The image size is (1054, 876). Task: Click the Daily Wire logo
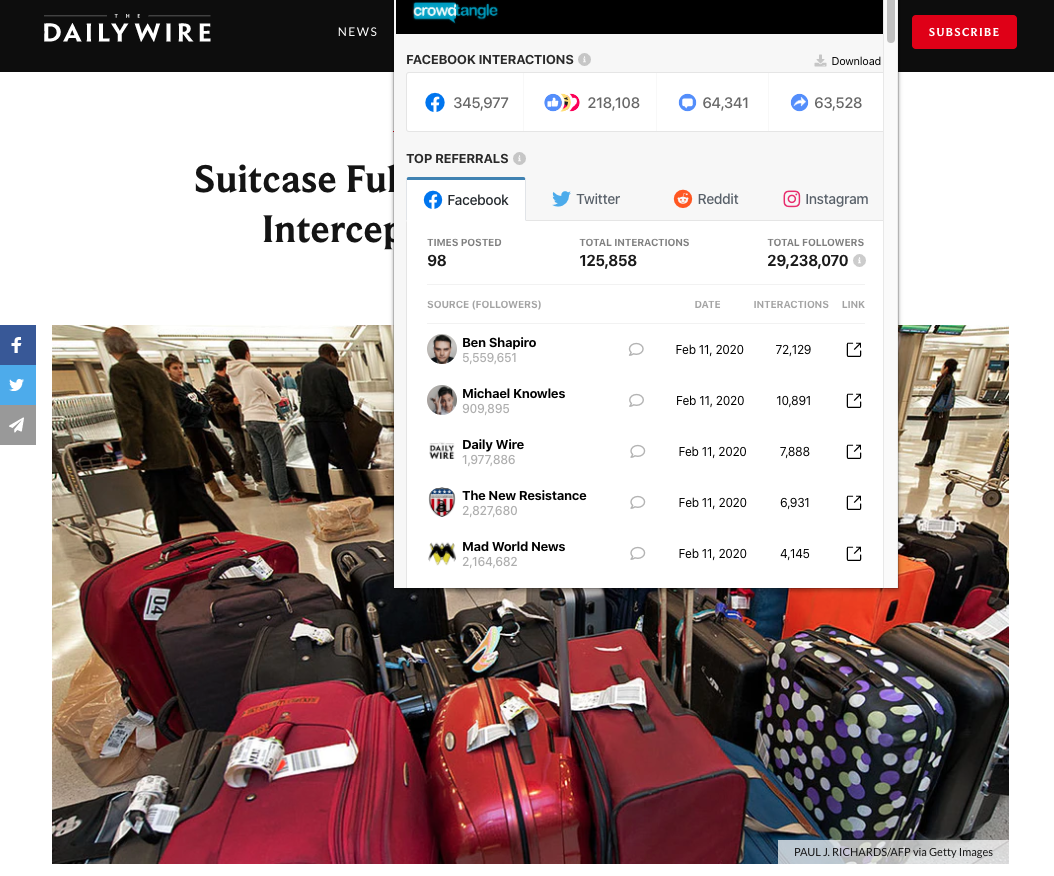[x=127, y=29]
